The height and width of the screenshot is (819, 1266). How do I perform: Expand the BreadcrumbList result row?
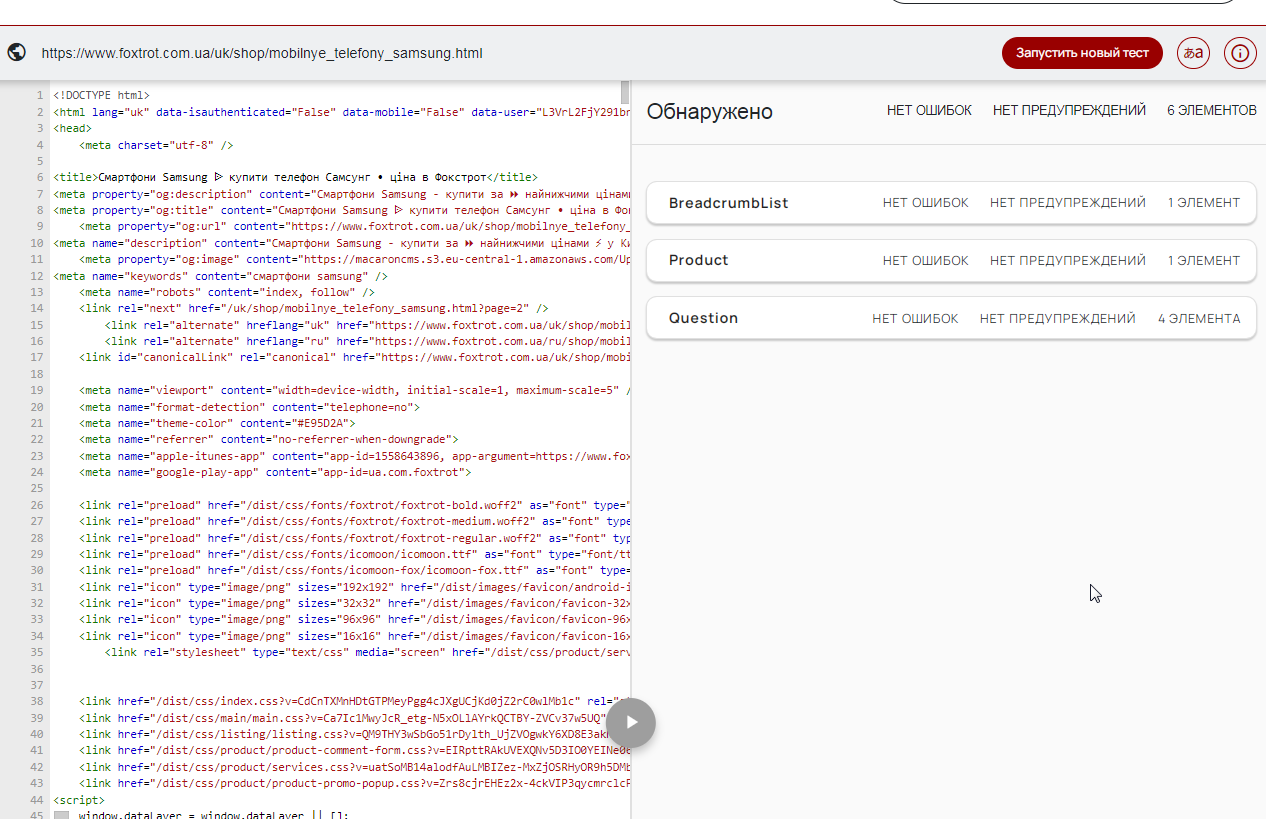(x=951, y=203)
